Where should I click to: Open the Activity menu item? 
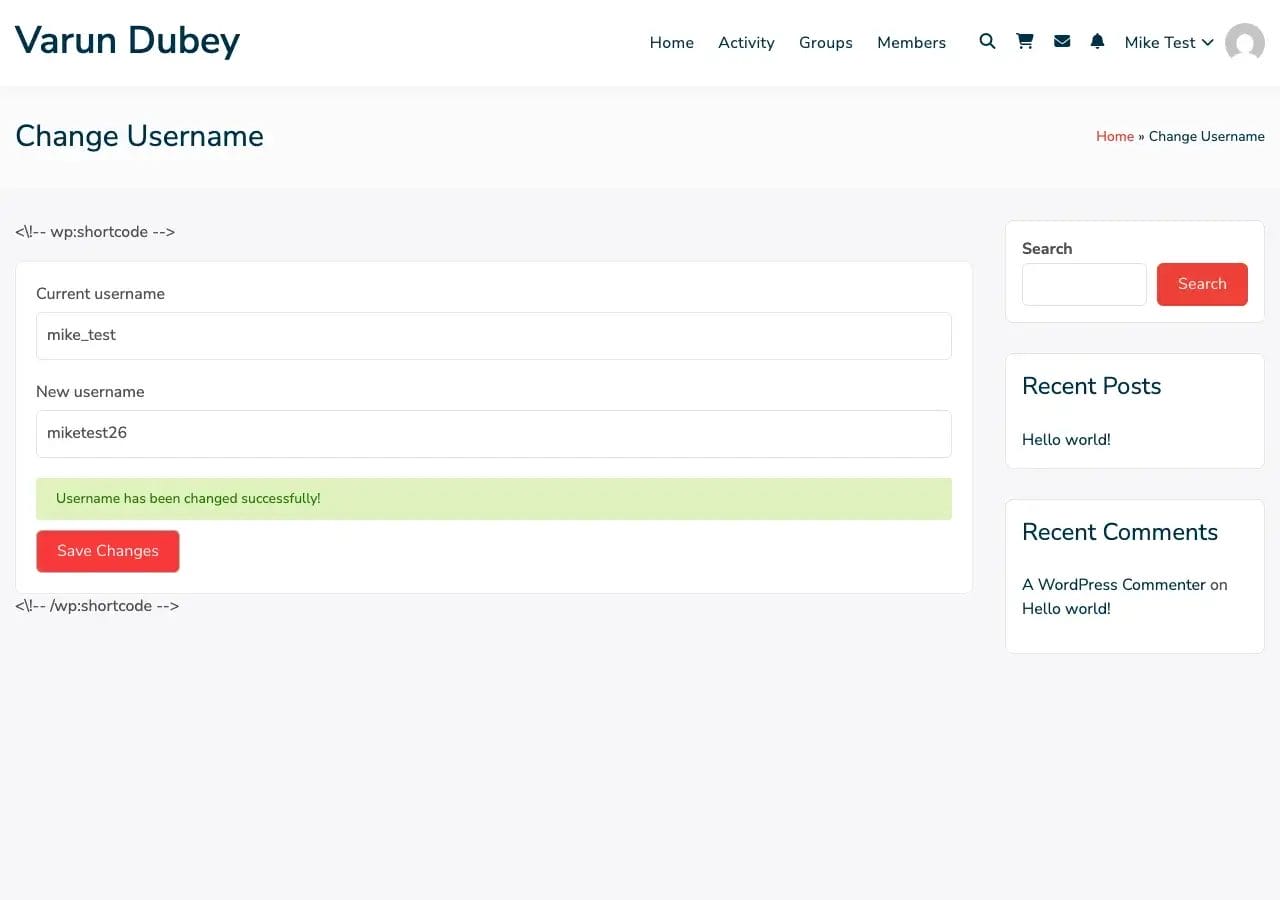click(x=746, y=42)
